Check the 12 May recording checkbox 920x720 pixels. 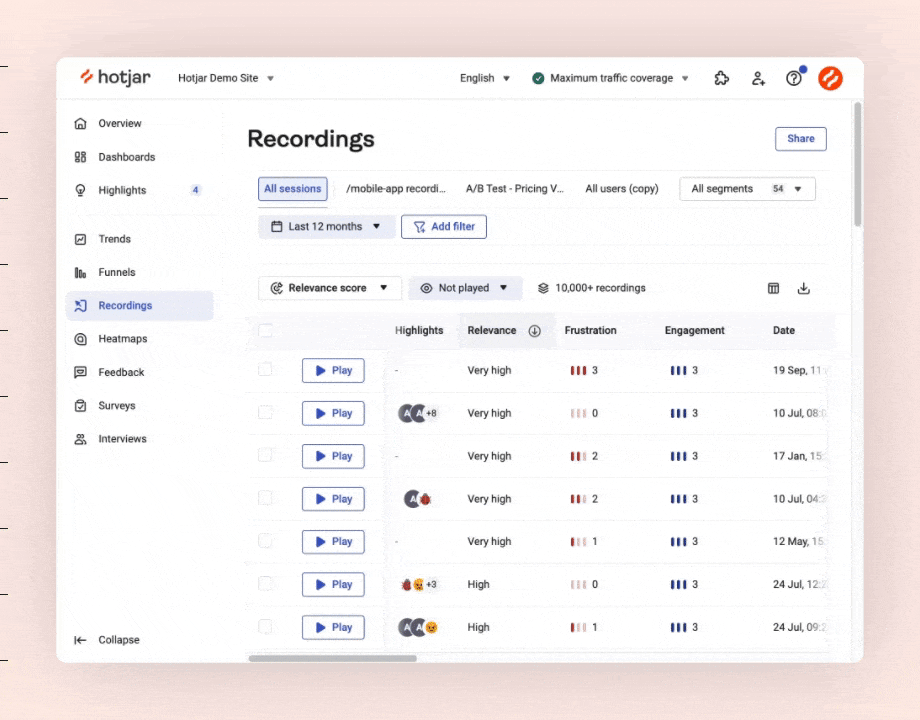point(265,540)
